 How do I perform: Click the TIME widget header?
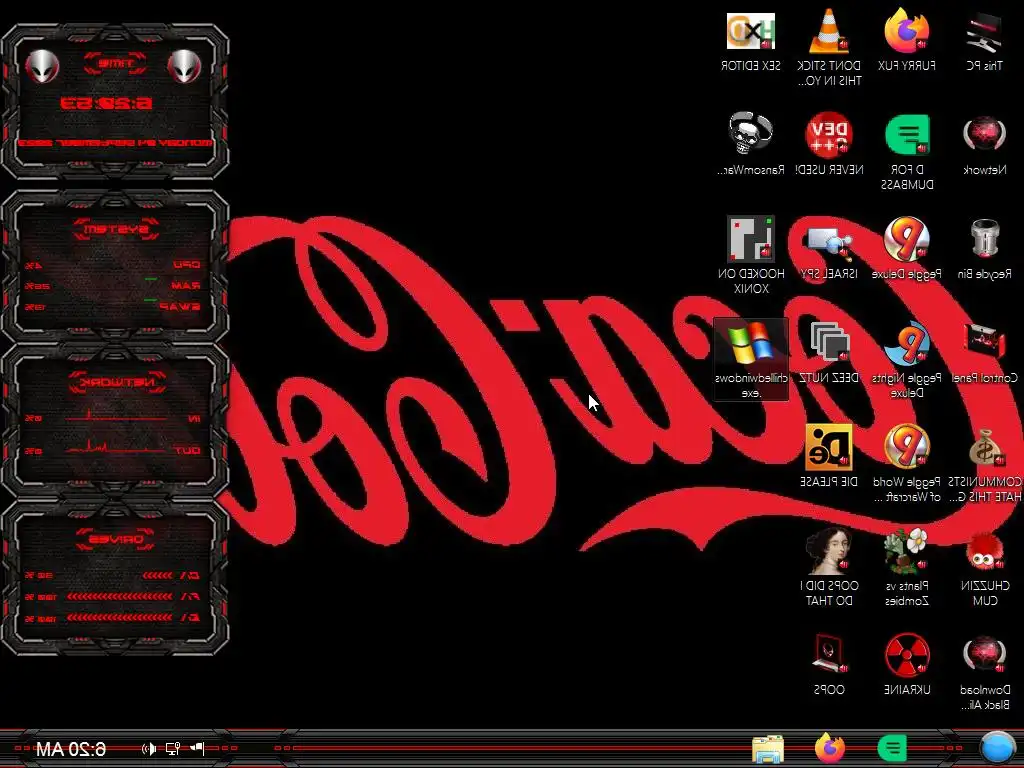(115, 63)
